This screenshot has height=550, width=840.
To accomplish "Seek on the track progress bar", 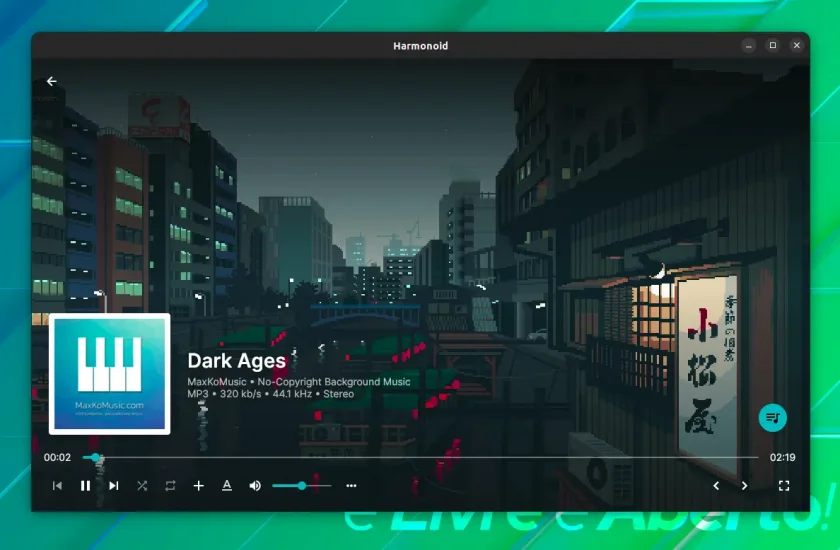I will (421, 457).
